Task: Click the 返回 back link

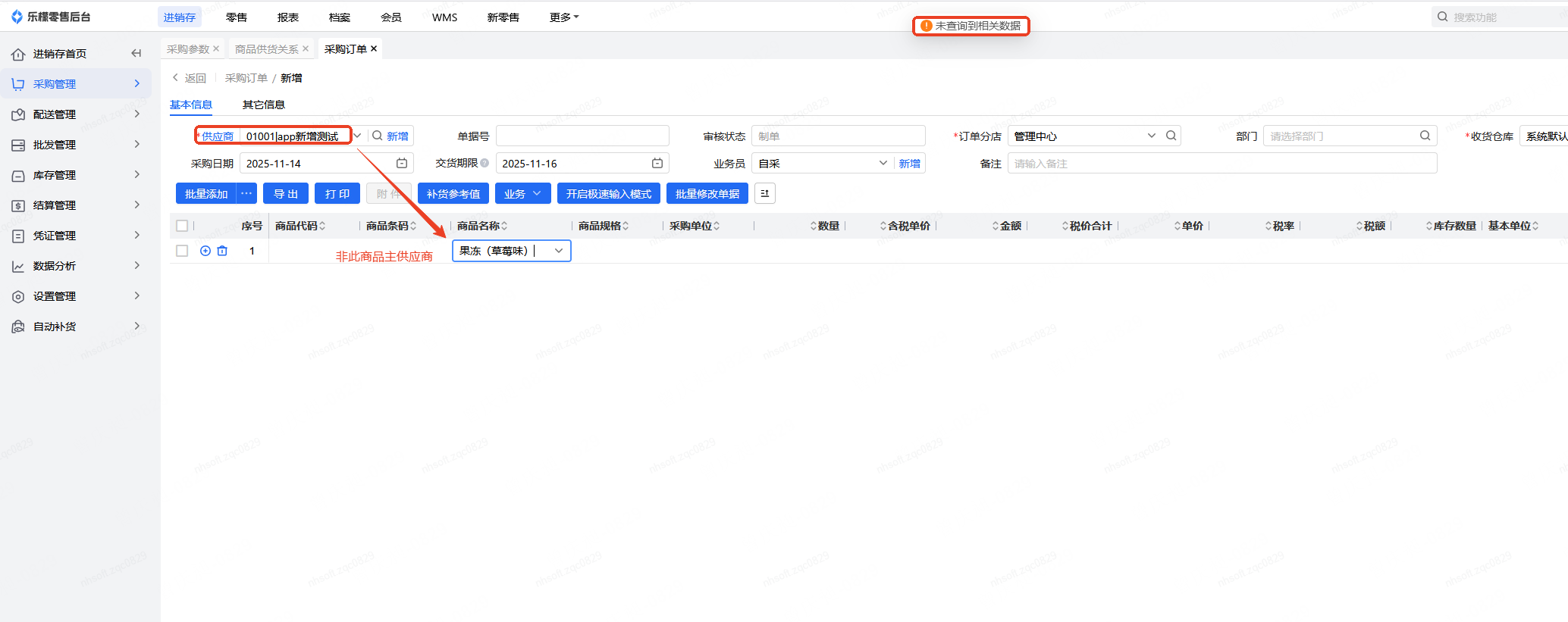Action: (189, 78)
